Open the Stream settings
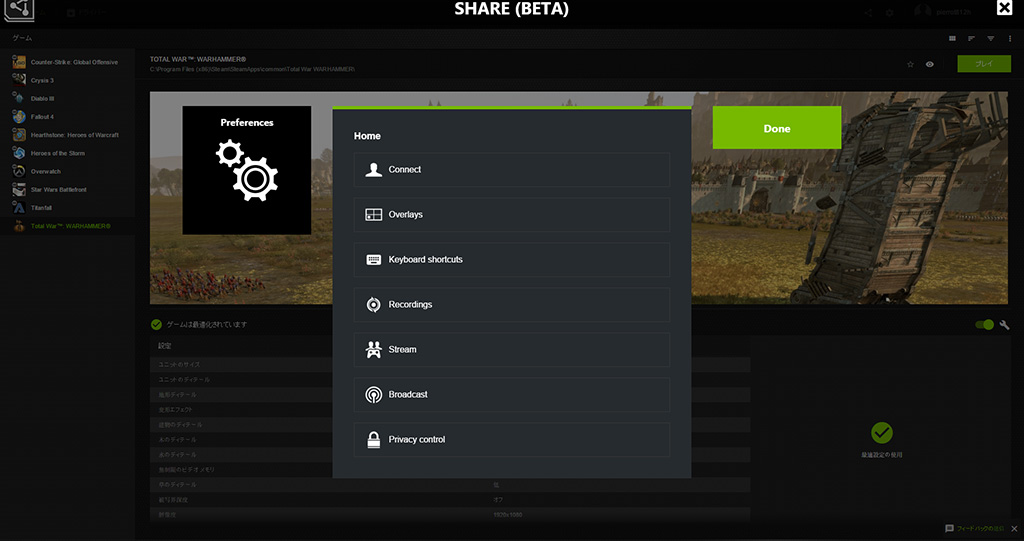The width and height of the screenshot is (1024, 541). 511,350
